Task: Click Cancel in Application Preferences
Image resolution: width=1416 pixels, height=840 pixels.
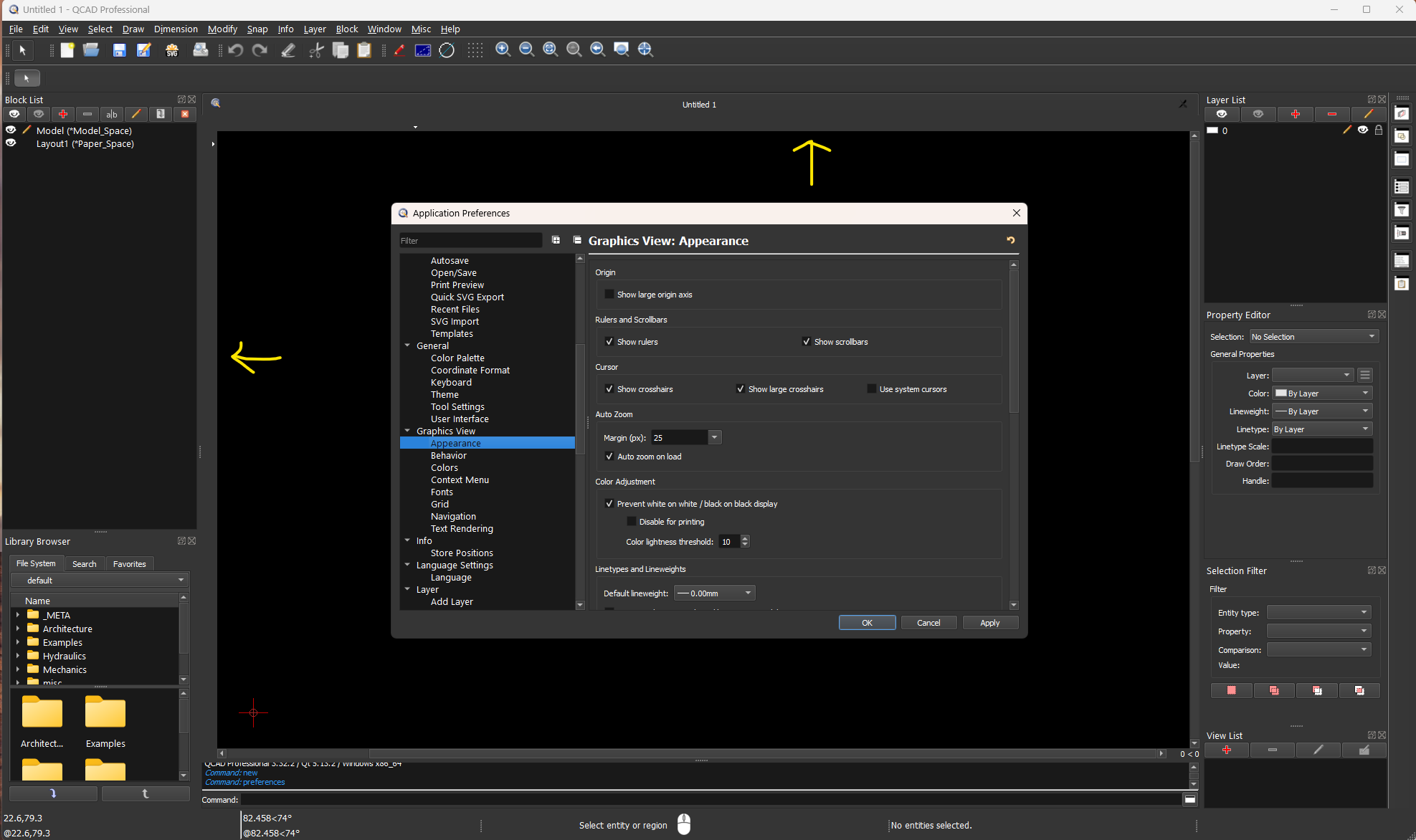Action: (928, 623)
